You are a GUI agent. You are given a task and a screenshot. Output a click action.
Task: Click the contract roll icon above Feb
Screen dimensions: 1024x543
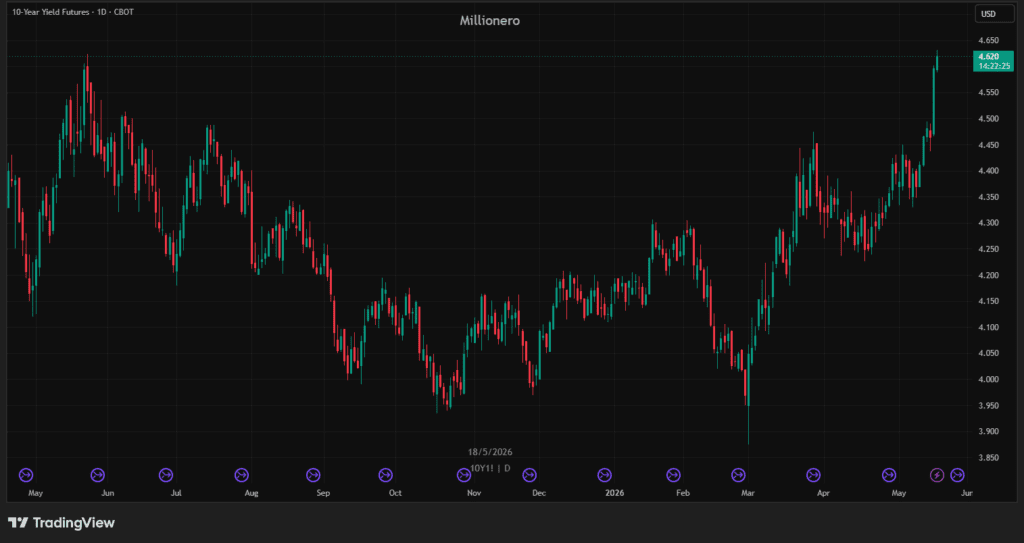[x=673, y=474]
